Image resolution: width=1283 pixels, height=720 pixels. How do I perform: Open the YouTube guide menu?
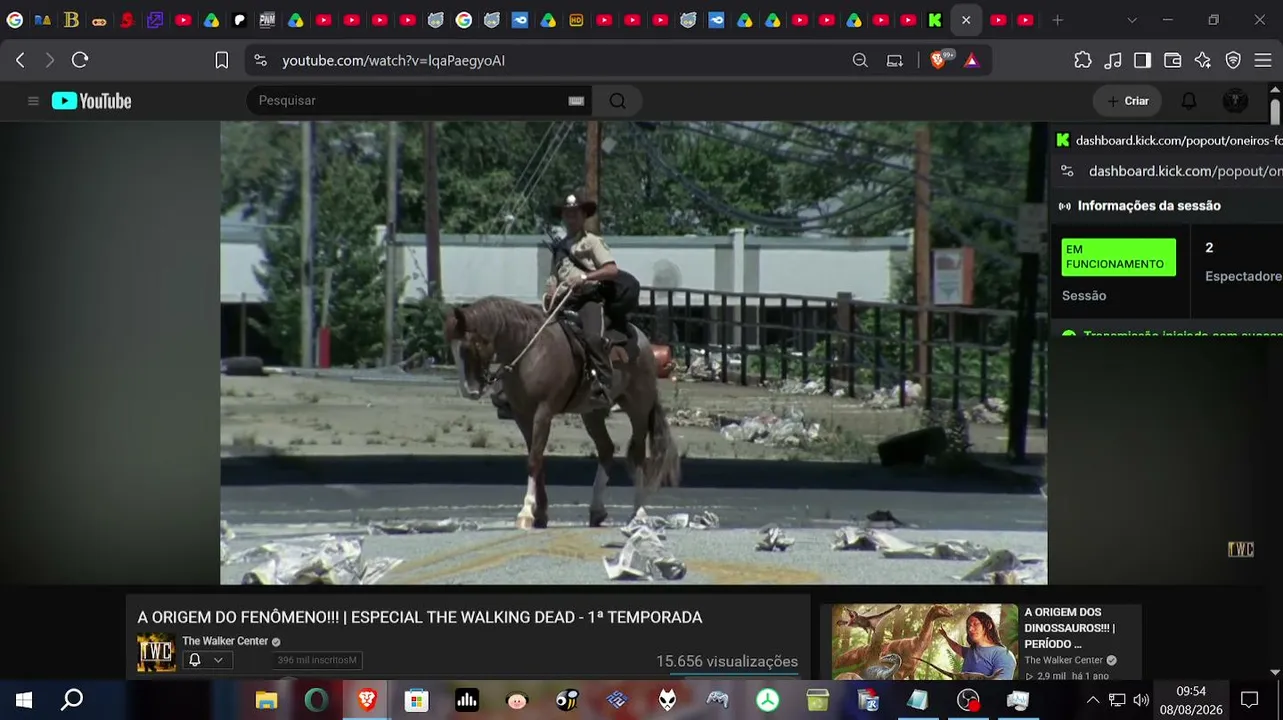33,101
